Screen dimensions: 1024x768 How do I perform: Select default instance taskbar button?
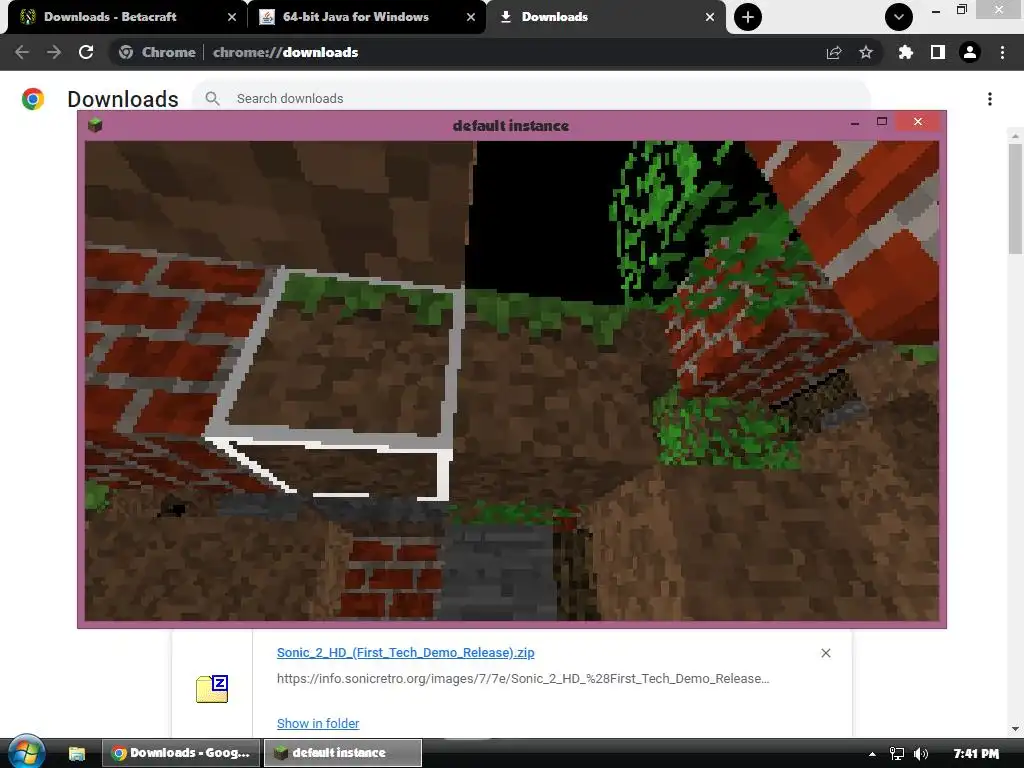tap(343, 753)
